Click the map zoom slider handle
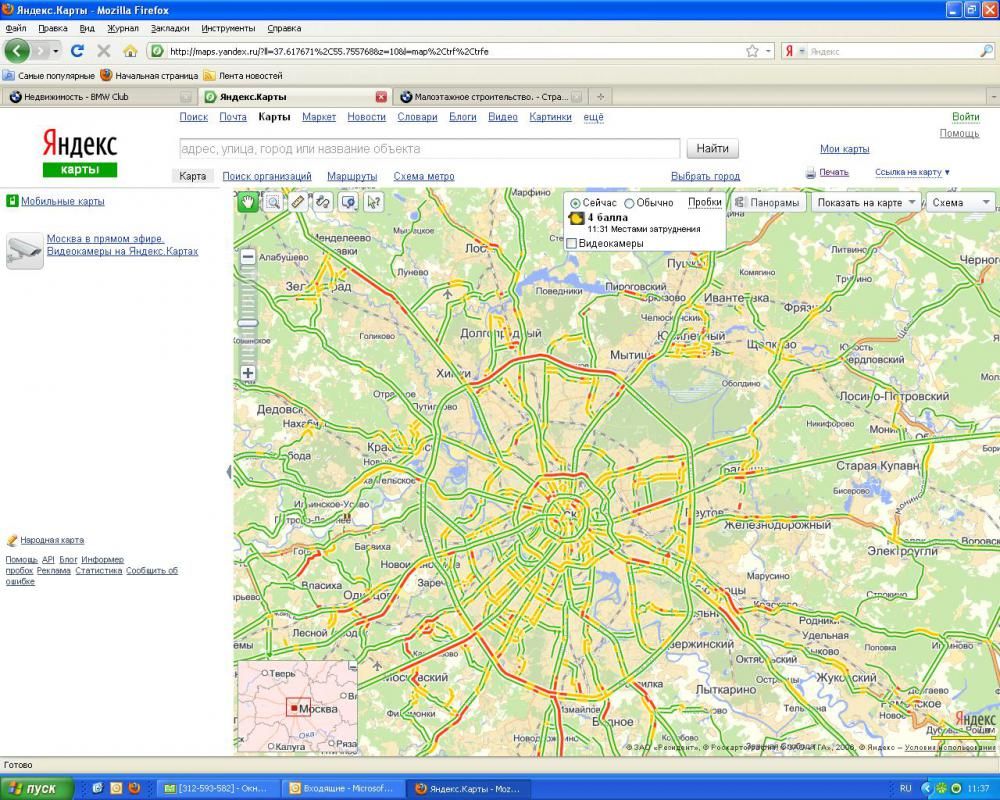1000x800 pixels. coord(248,323)
